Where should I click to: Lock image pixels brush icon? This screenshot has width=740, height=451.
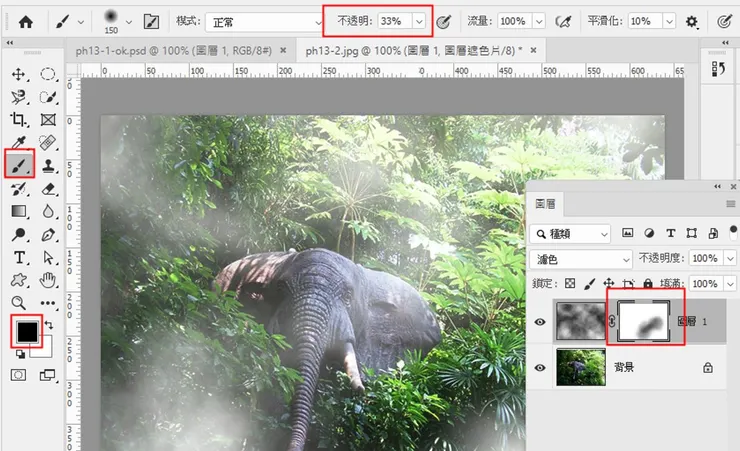589,283
